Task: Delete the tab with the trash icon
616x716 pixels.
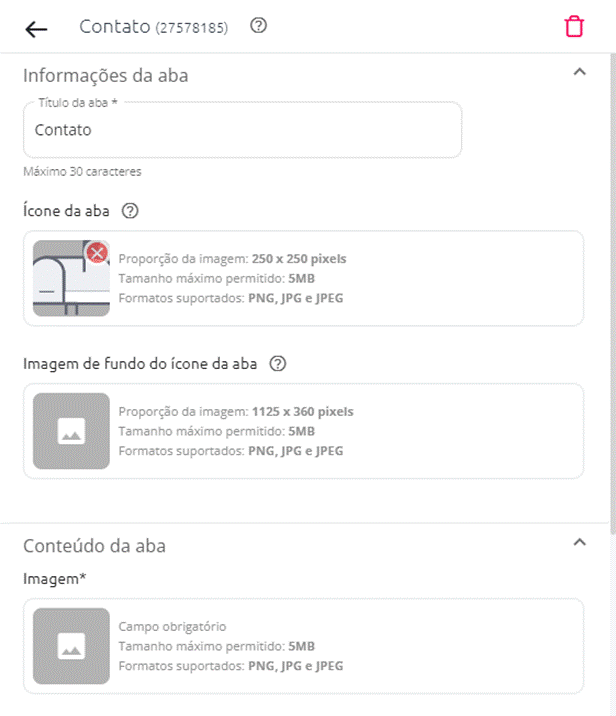Action: pos(574,26)
